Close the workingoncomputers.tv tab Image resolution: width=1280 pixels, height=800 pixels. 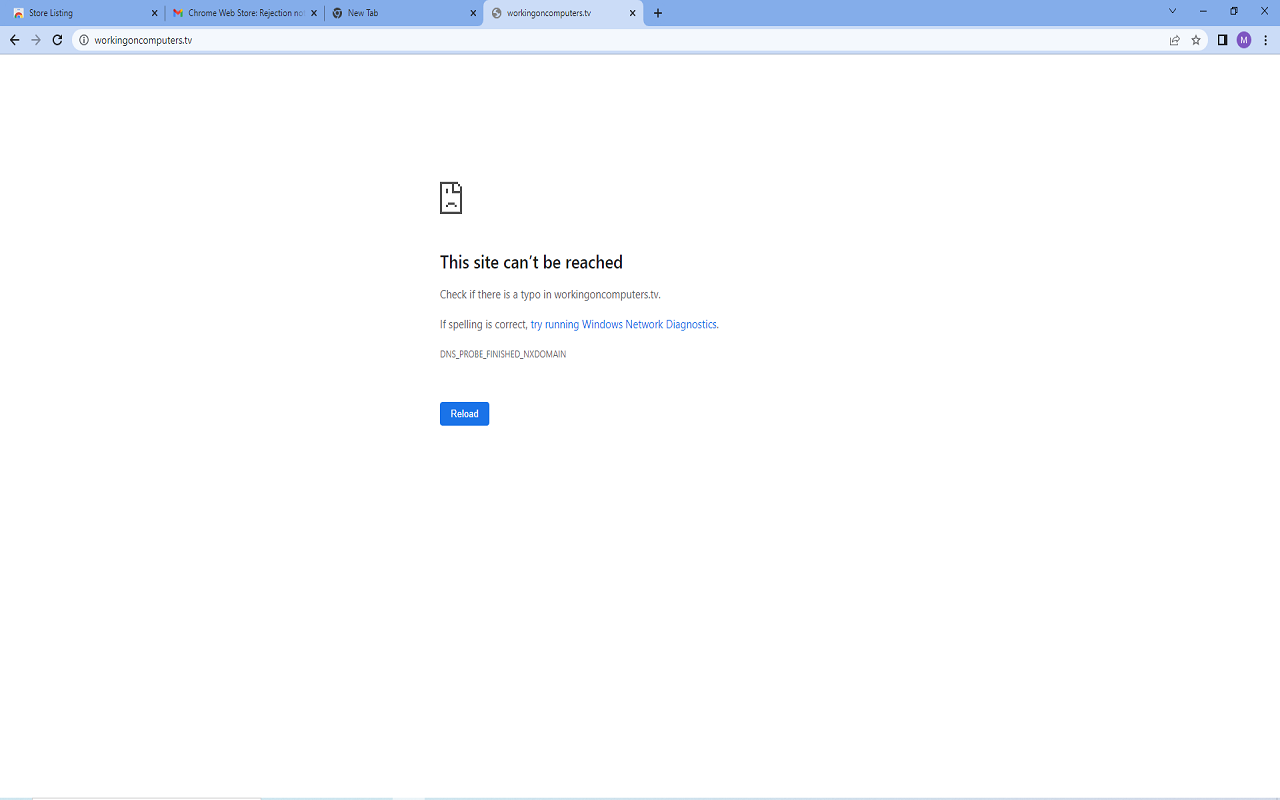pos(631,13)
